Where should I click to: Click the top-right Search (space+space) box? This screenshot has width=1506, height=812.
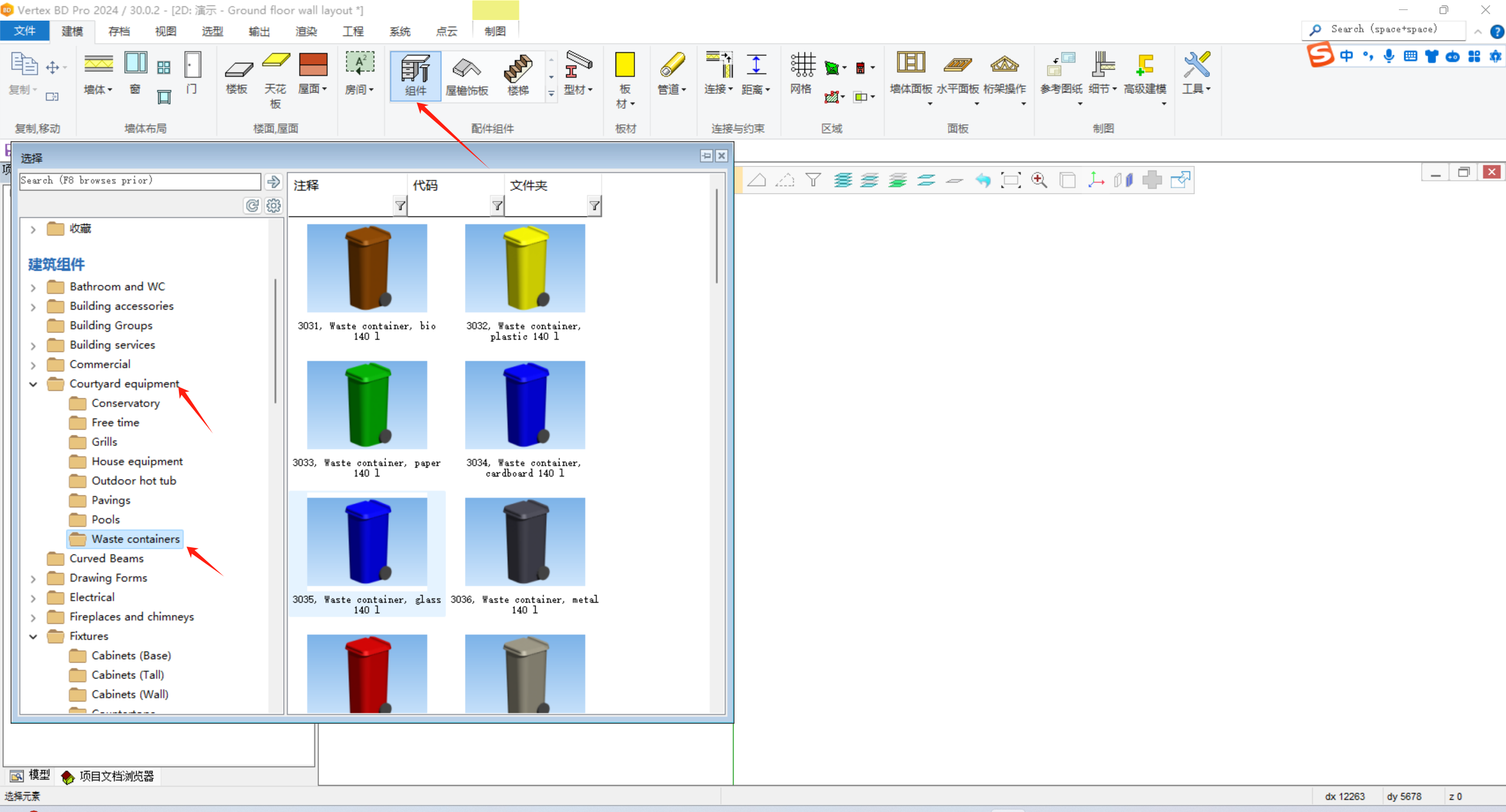pos(1384,29)
